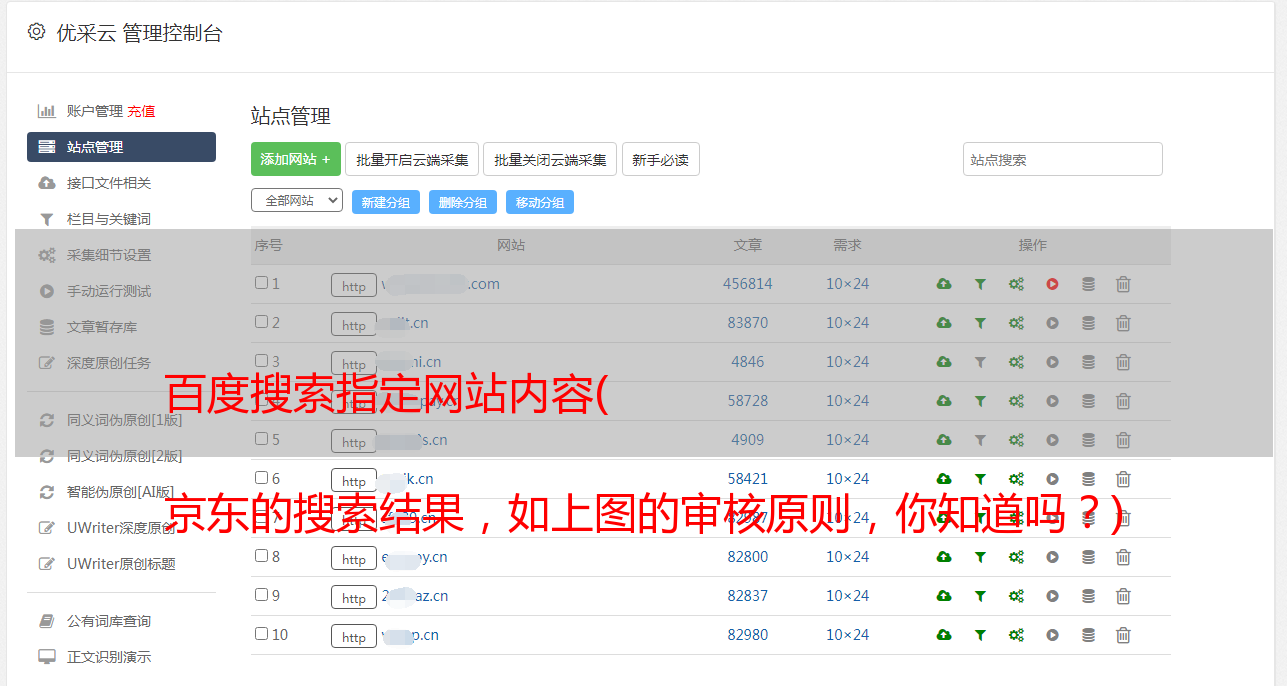Click the filter icon in row 8
The height and width of the screenshot is (686, 1287).
click(980, 557)
